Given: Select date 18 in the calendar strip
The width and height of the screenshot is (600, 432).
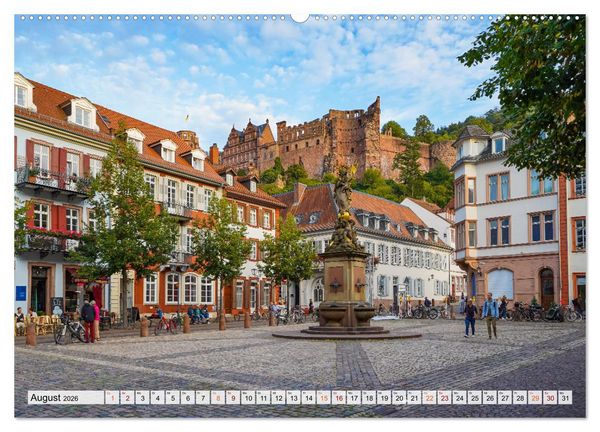Looking at the screenshot, I should tap(369, 398).
